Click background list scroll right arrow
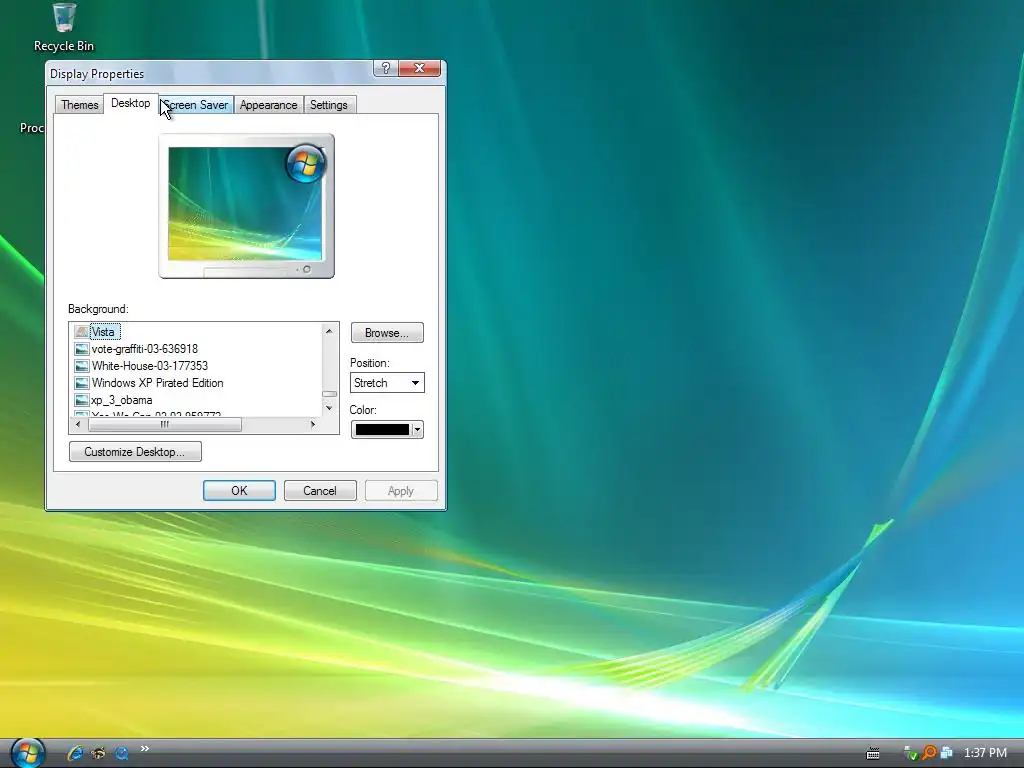This screenshot has height=768, width=1024. pyautogui.click(x=313, y=424)
